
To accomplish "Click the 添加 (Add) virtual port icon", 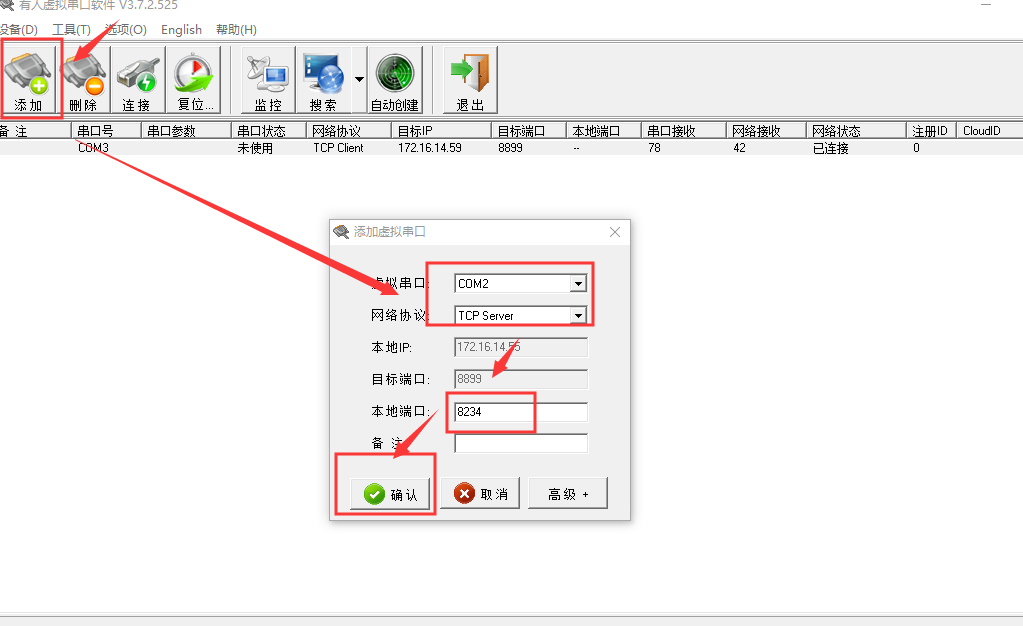I will (x=30, y=79).
